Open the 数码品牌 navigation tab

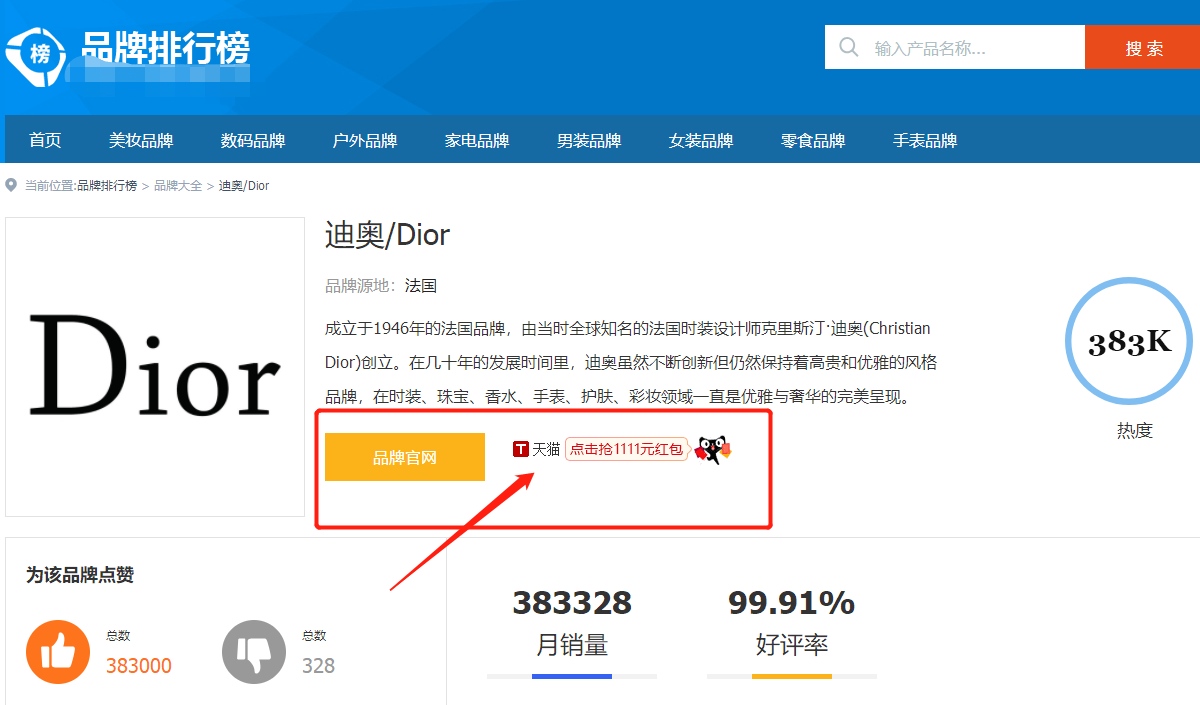click(253, 140)
